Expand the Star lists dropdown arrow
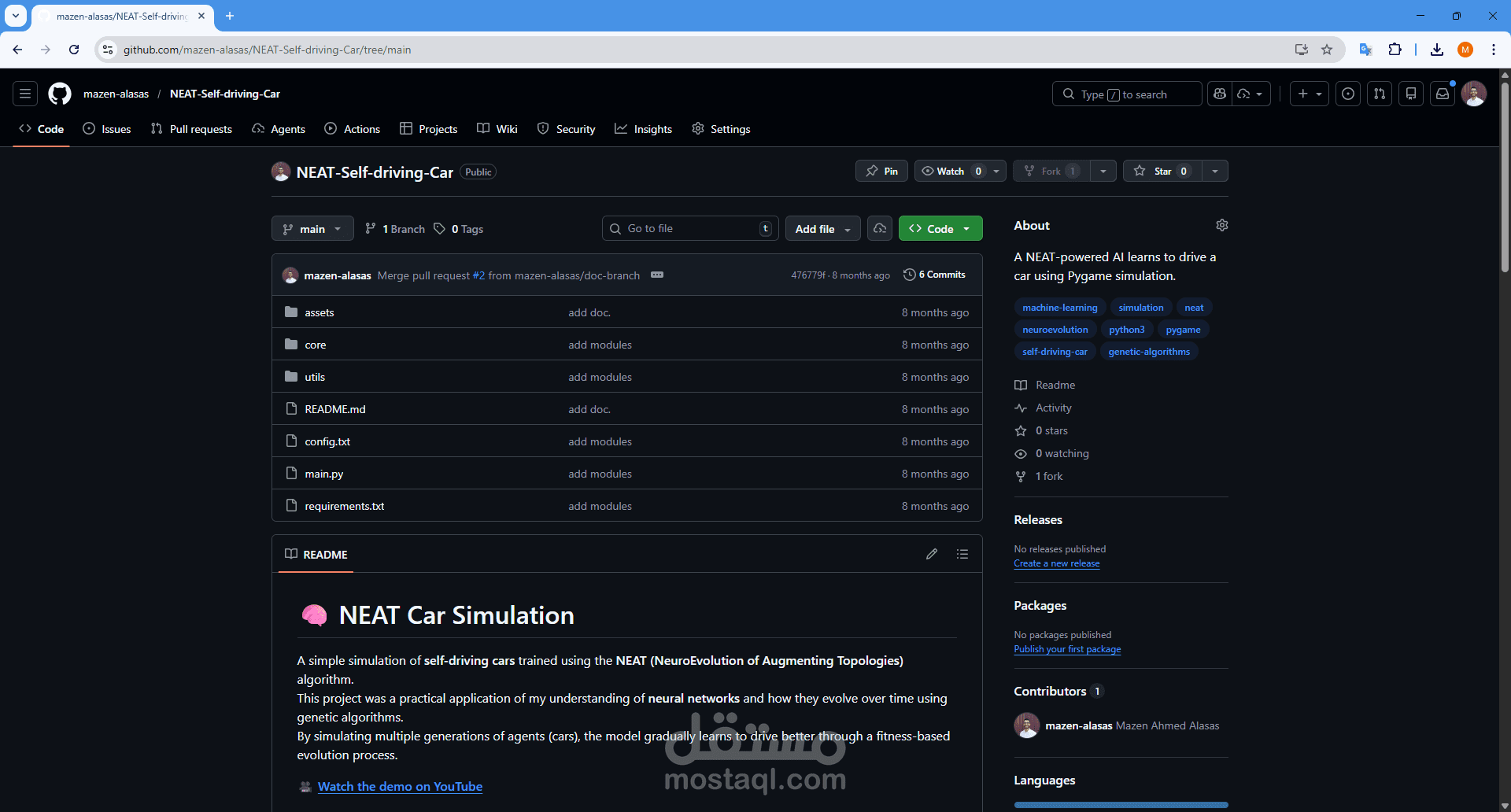Viewport: 1511px width, 812px height. 1215,171
